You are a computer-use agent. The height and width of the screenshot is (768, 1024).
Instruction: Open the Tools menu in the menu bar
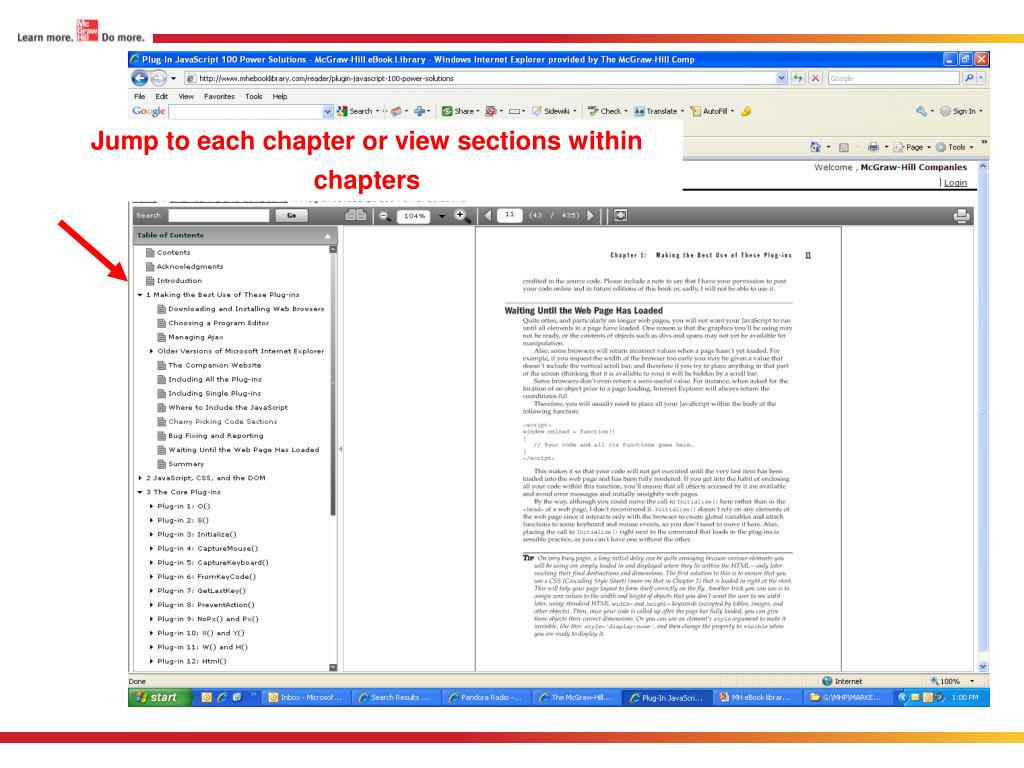coord(254,97)
